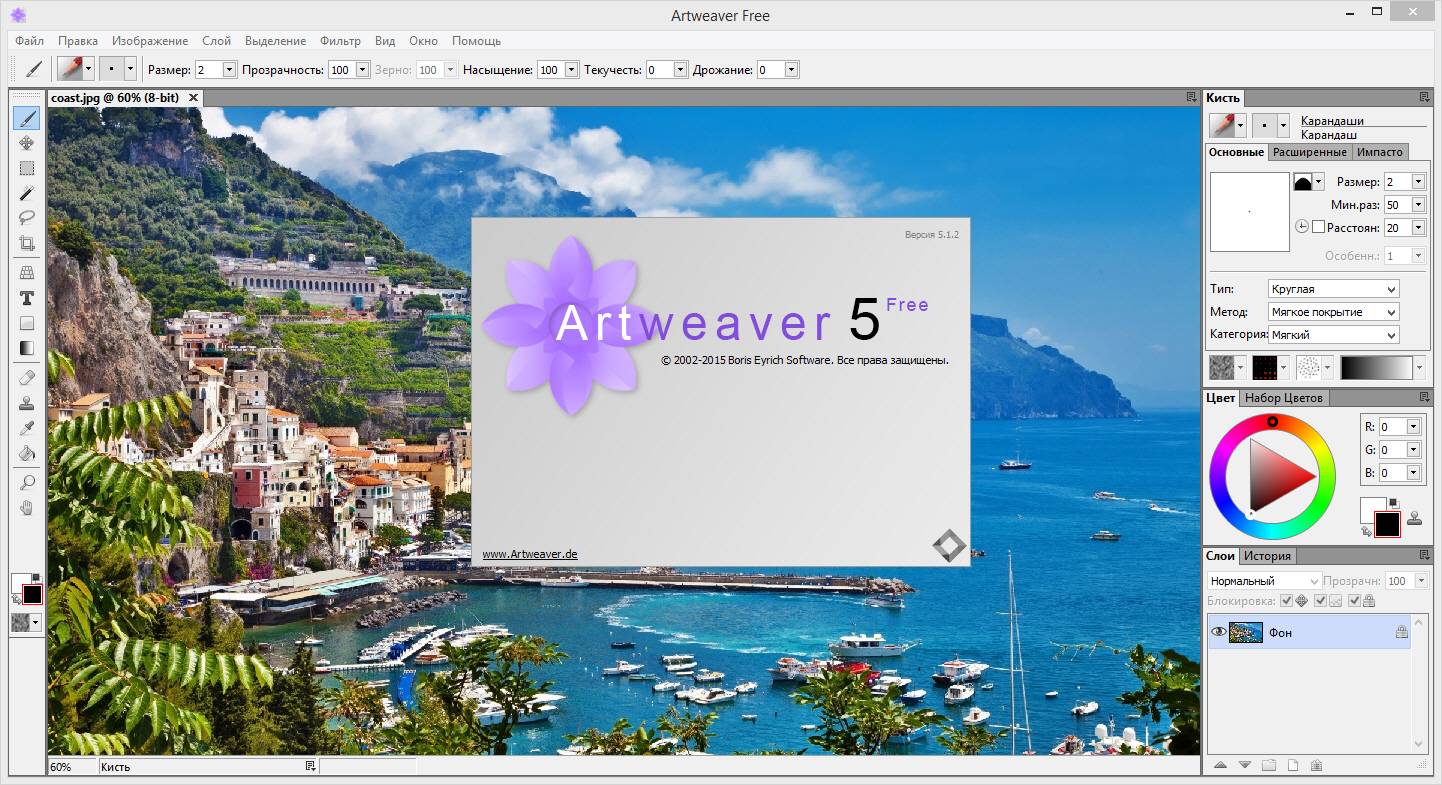
Task: Switch to the История tab
Action: point(1267,556)
